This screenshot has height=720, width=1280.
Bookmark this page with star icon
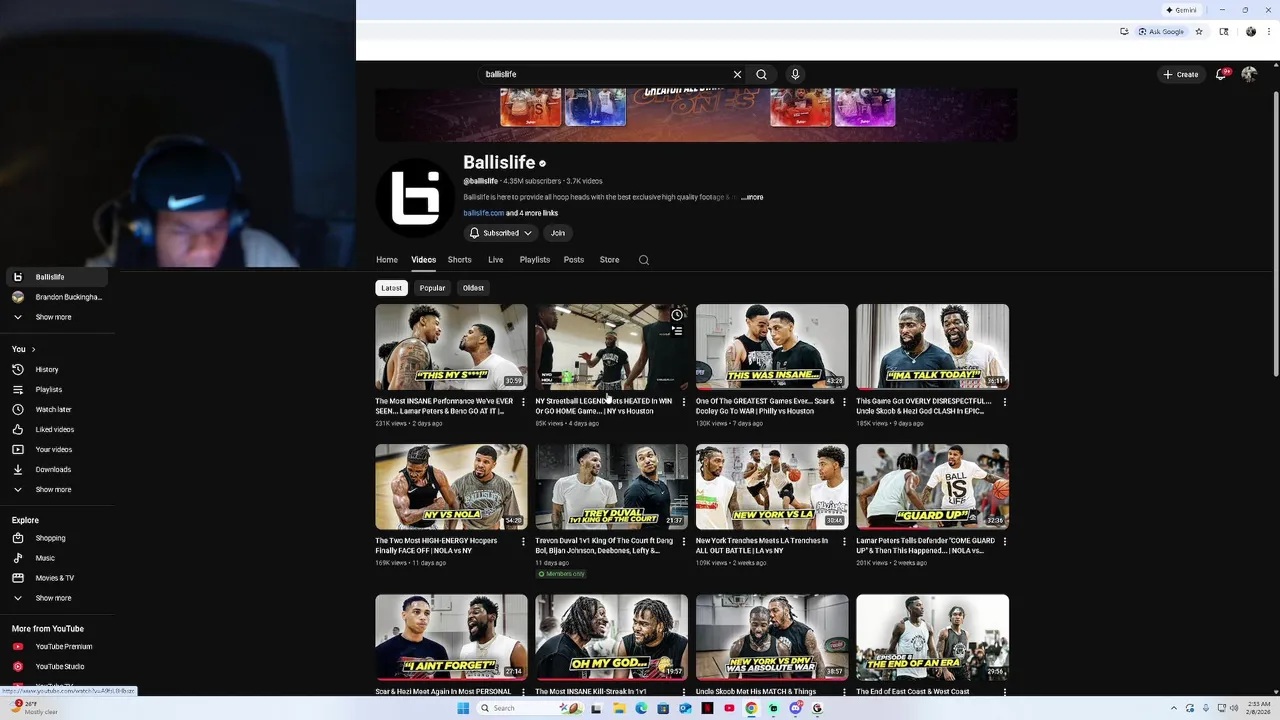[1199, 32]
